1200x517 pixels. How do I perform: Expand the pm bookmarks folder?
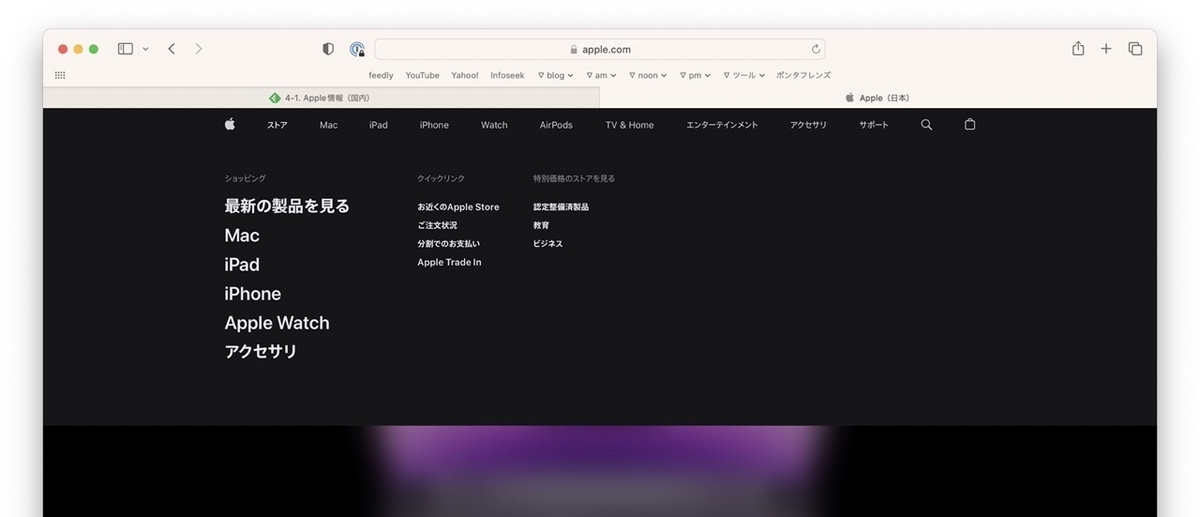coord(695,75)
